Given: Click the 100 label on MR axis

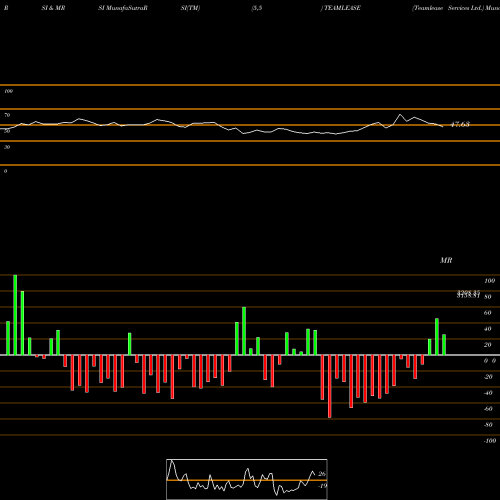Looking at the screenshot, I should pyautogui.click(x=489, y=281).
